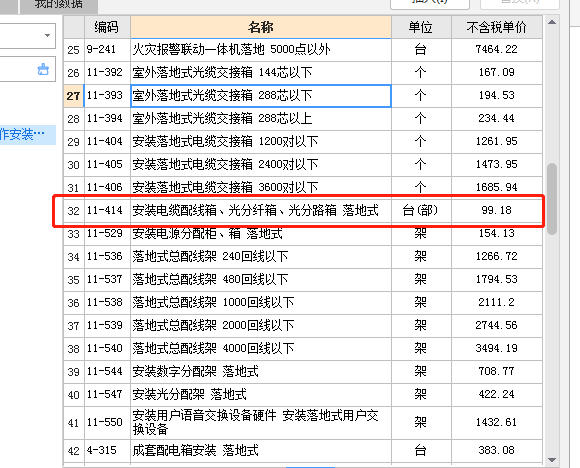Click the 不含税单价 column header
Screen dimensions: 580x468
pos(496,27)
